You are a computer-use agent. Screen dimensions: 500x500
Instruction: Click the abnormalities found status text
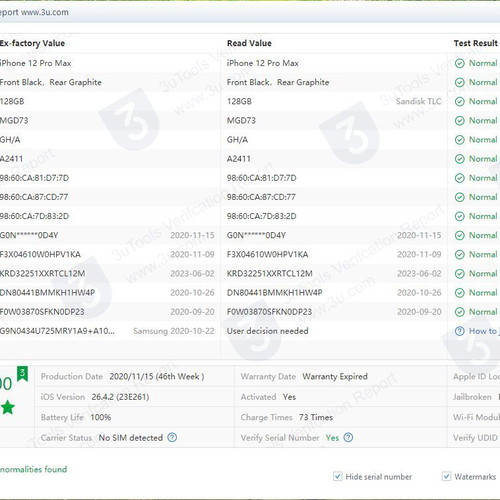33,469
